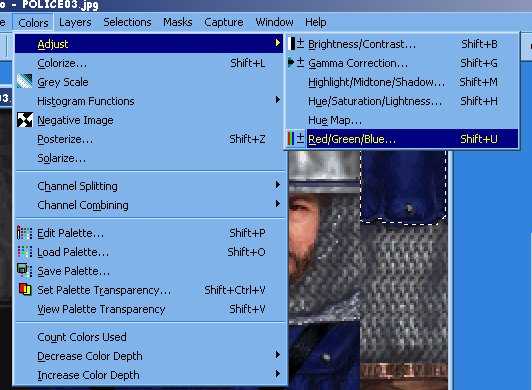Choose Posterize... option
Image resolution: width=532 pixels, height=390 pixels.
149,139
